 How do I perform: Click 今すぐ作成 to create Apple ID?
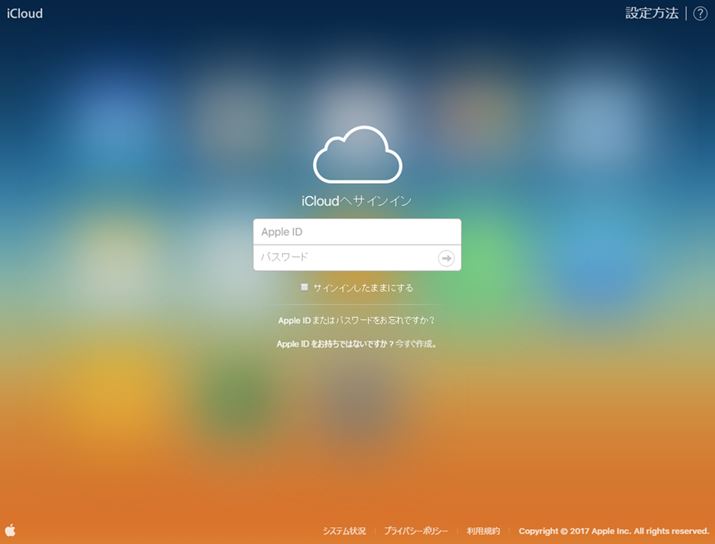point(416,344)
